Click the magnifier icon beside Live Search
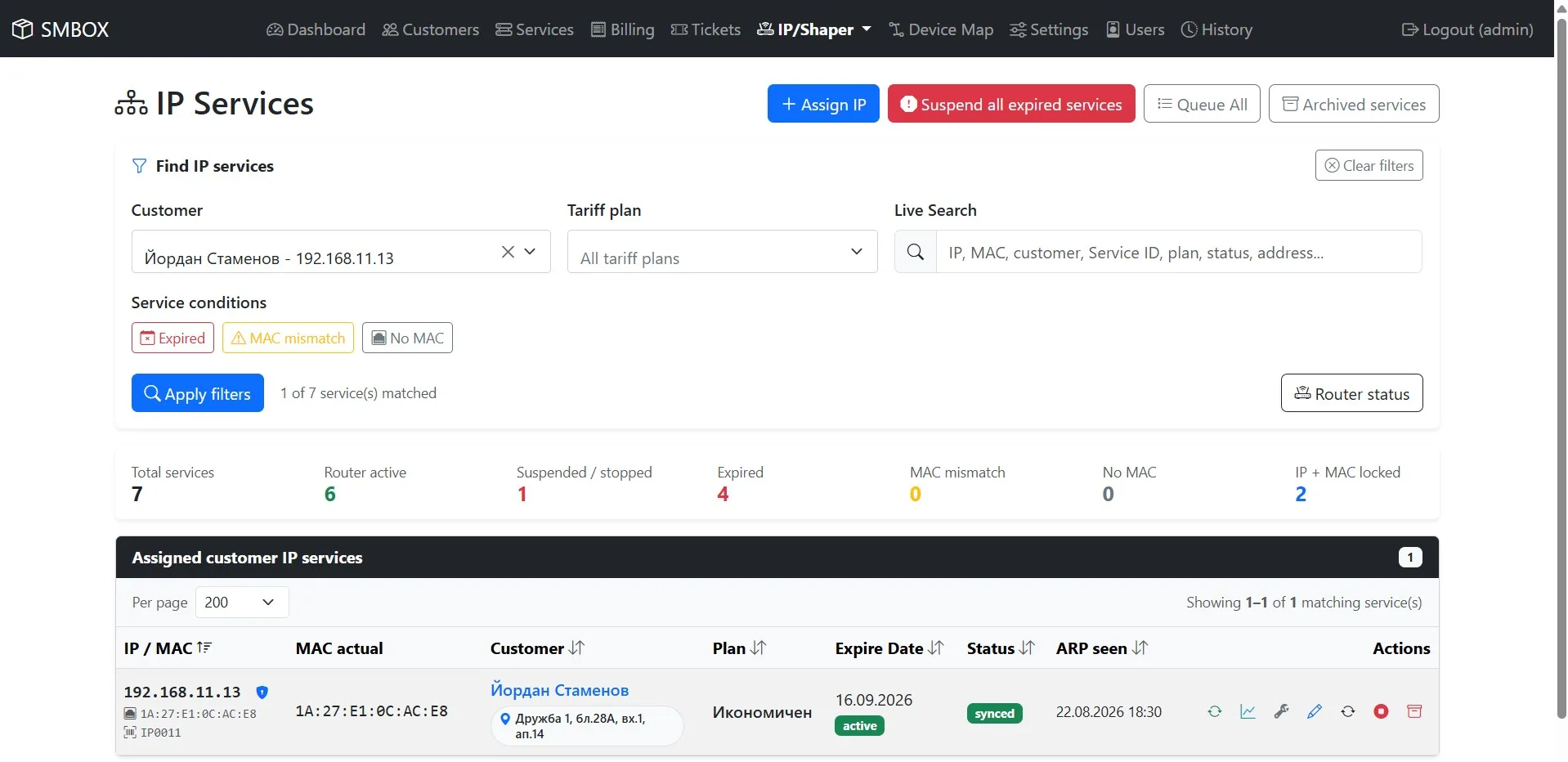The height and width of the screenshot is (762, 1568). tap(916, 252)
